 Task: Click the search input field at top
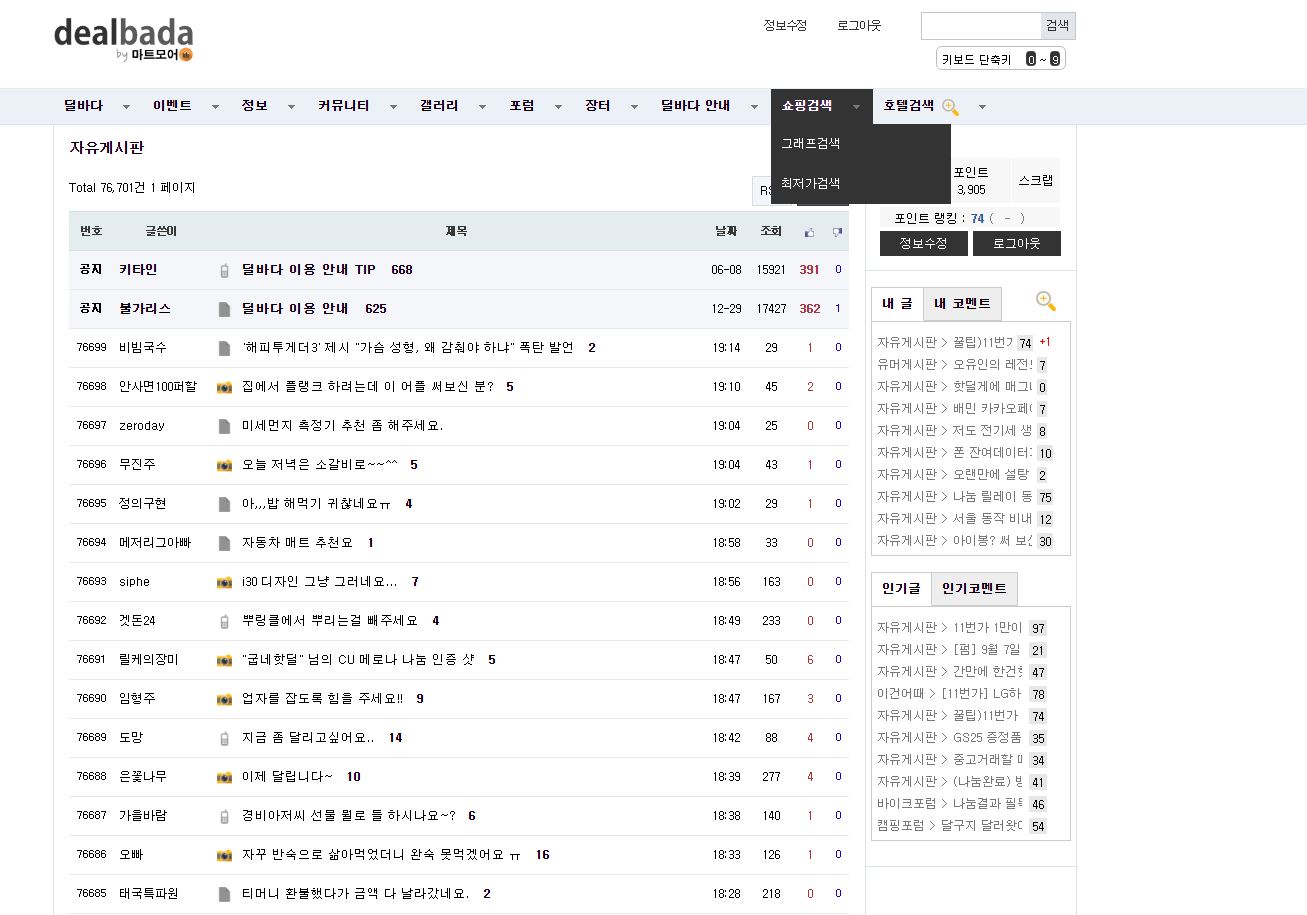[980, 26]
